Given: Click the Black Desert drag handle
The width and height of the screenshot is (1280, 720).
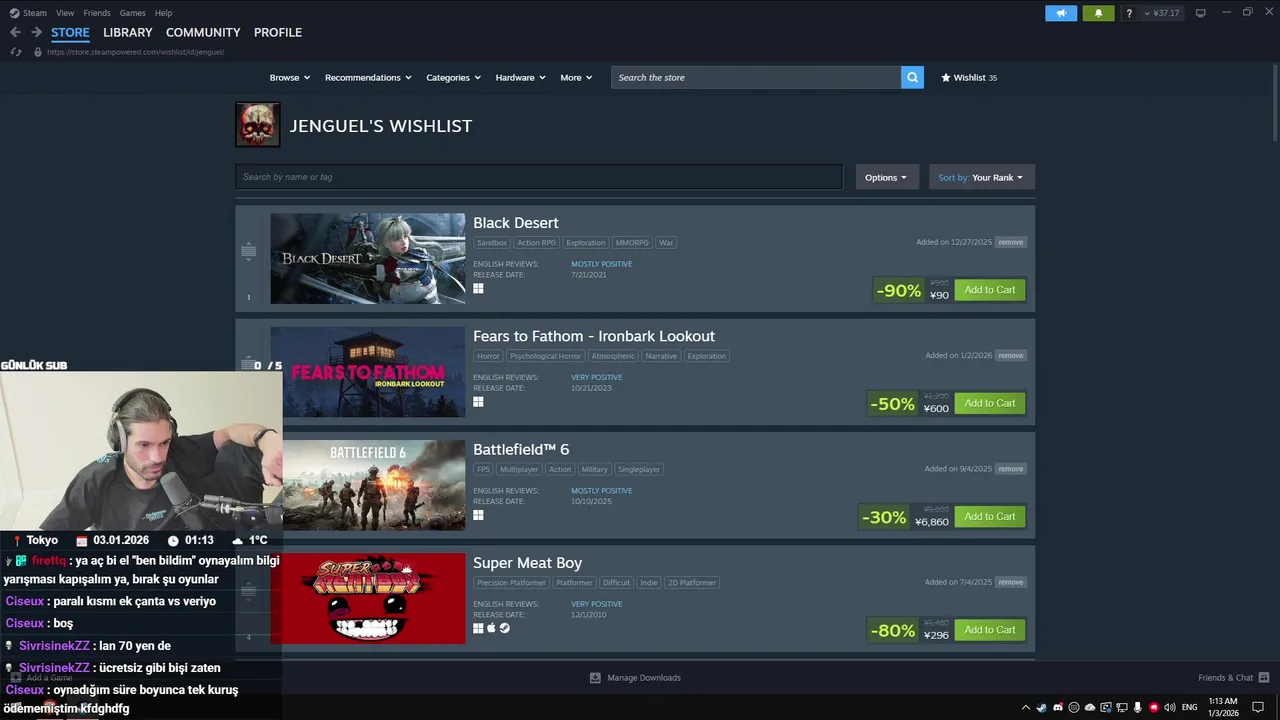Looking at the screenshot, I should (249, 252).
